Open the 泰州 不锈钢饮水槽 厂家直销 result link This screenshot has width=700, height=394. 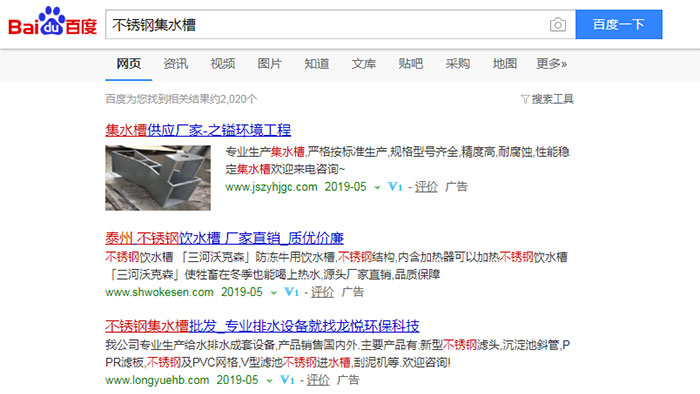click(225, 238)
